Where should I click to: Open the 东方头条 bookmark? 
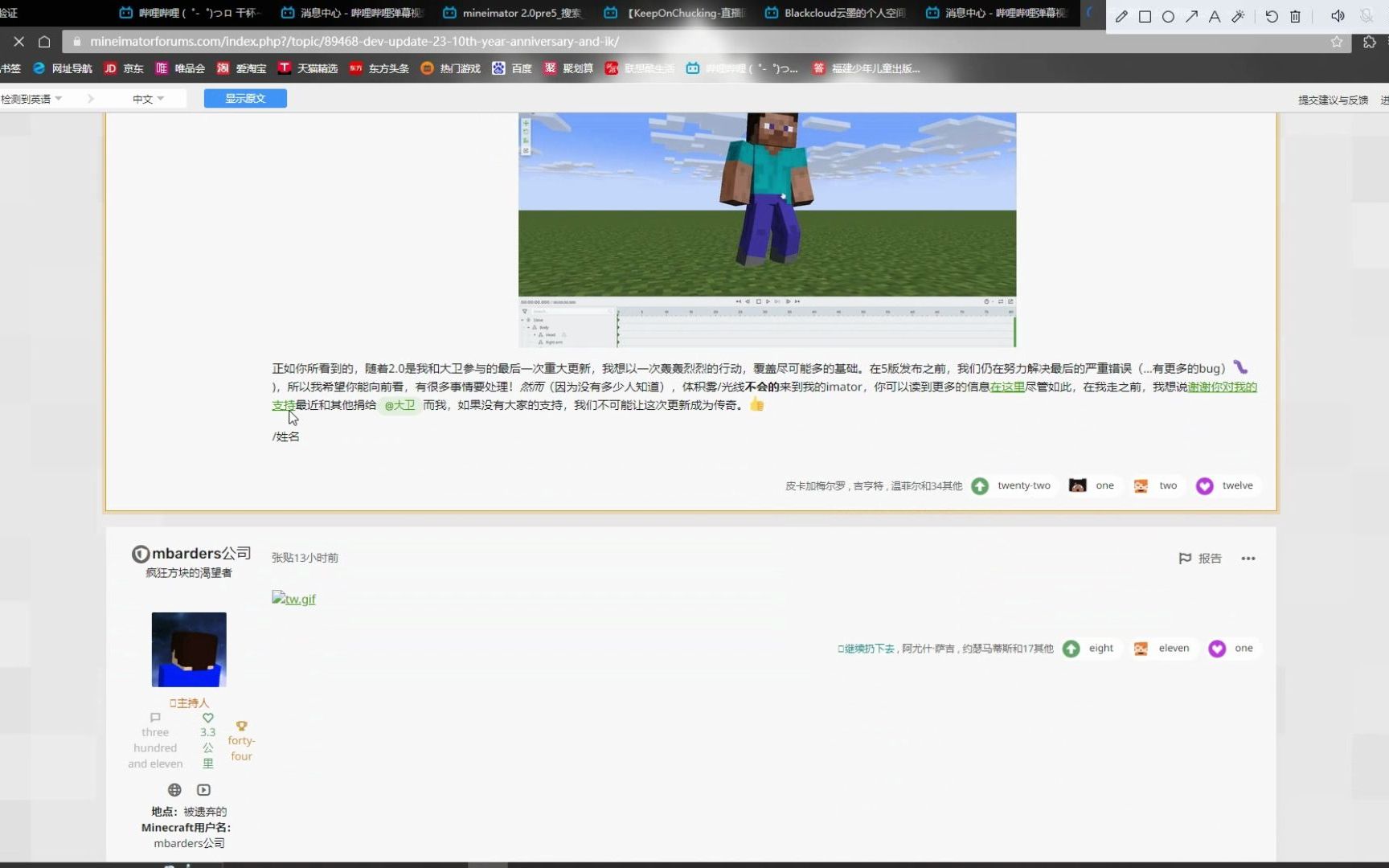tap(379, 68)
